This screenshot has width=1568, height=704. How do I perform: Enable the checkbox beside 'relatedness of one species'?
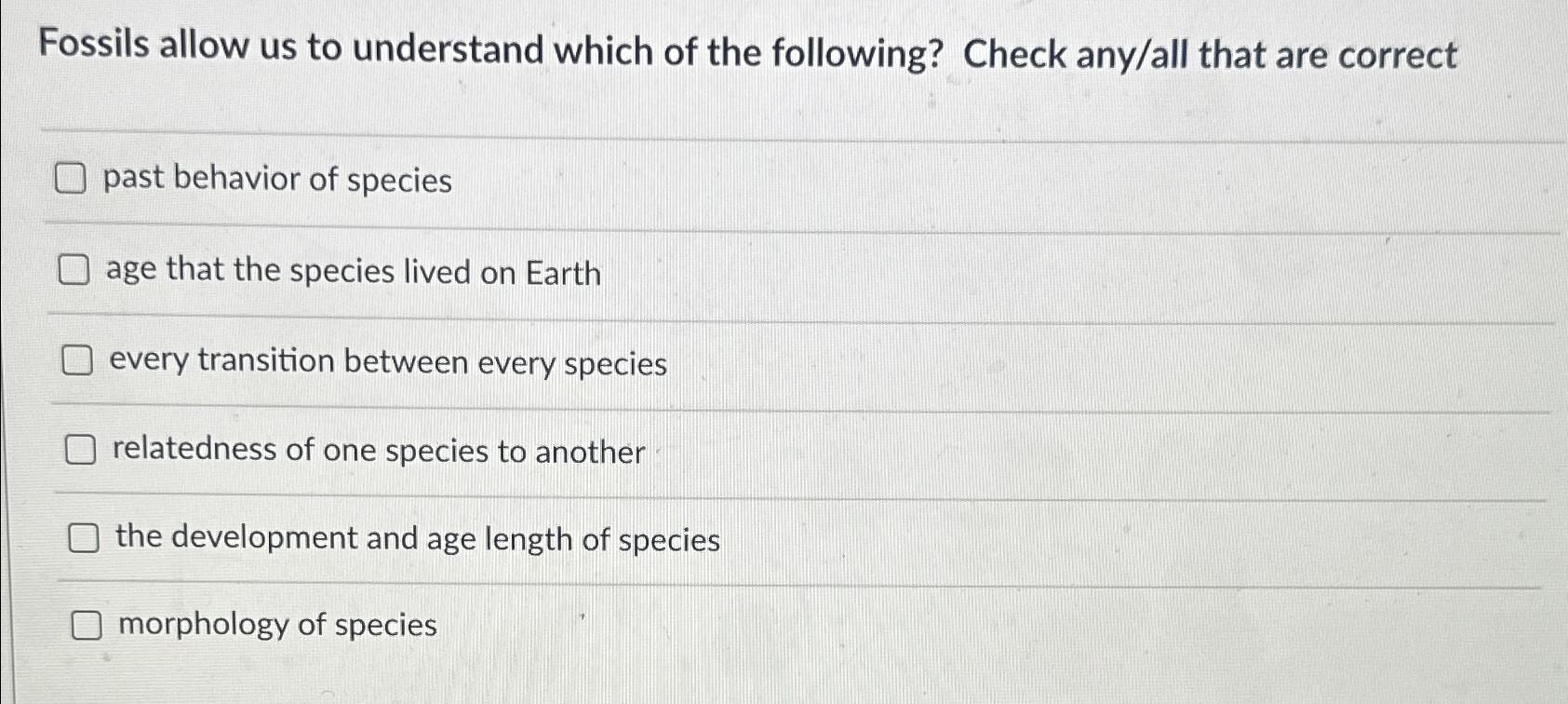click(80, 451)
